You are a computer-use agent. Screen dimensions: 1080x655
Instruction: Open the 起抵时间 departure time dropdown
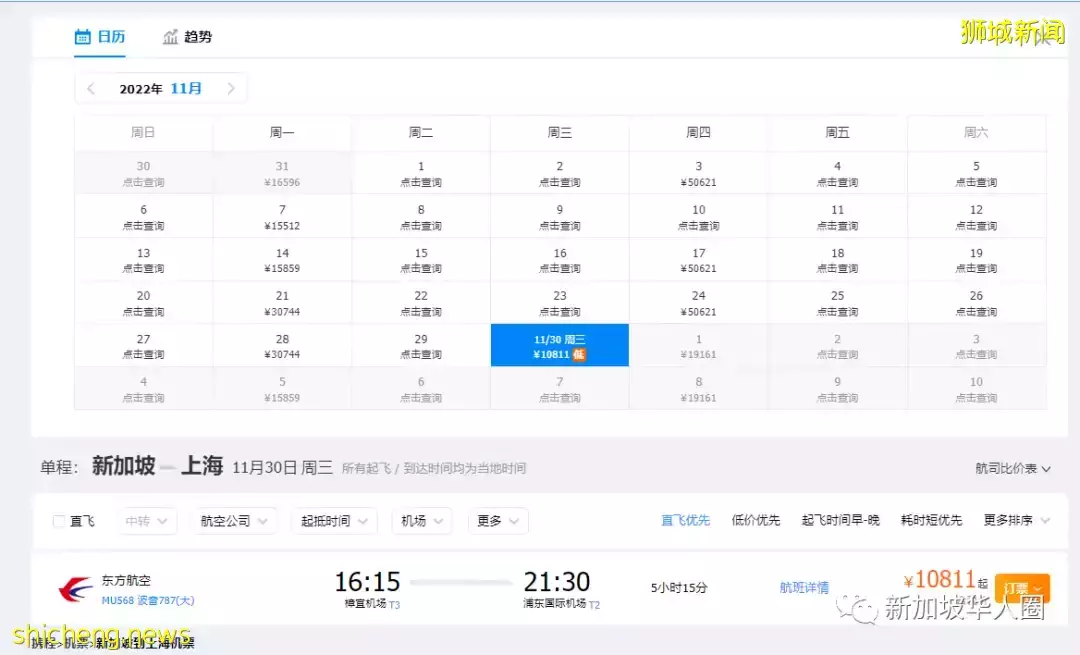[x=334, y=521]
